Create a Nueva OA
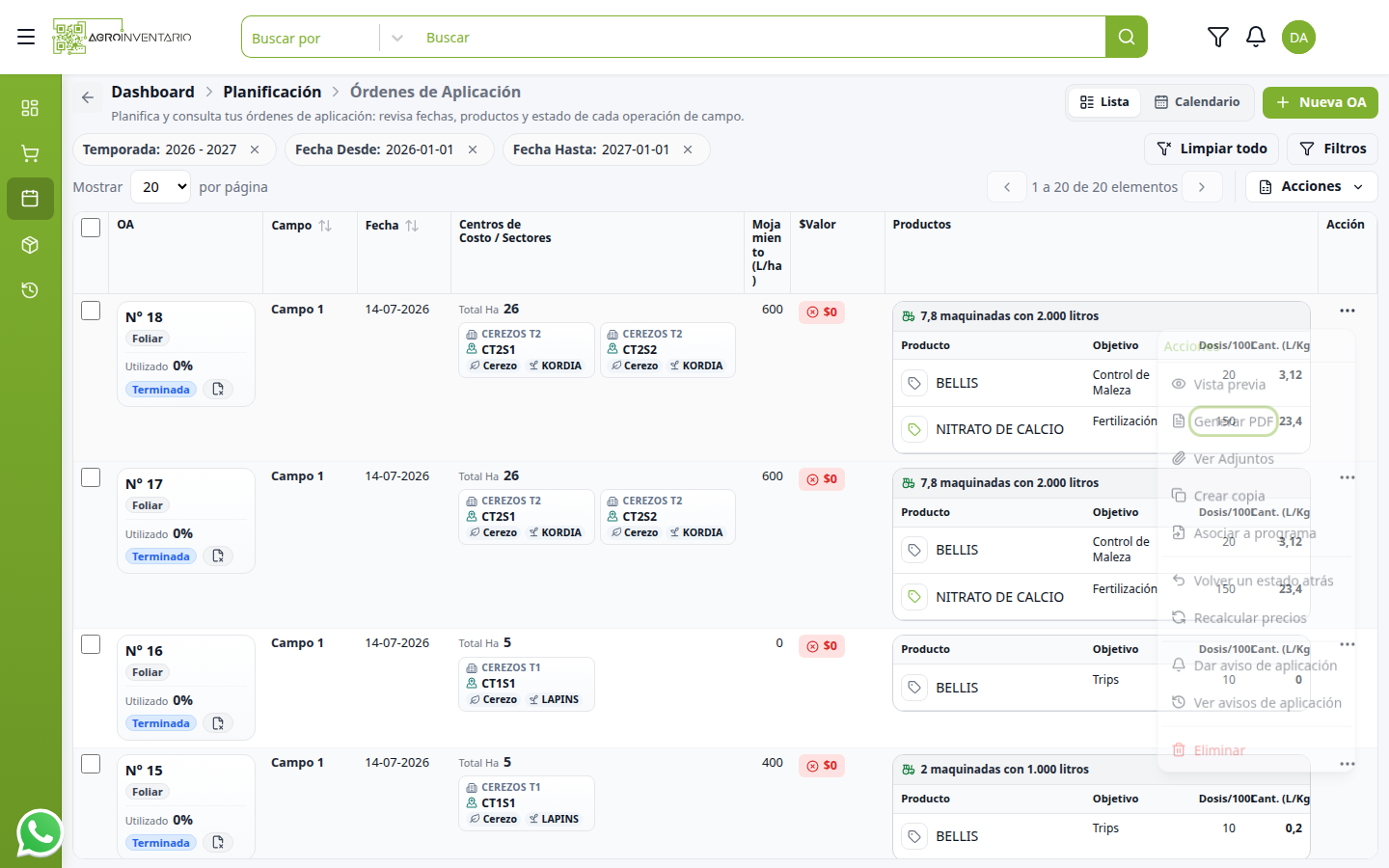This screenshot has width=1389, height=868. pos(1320,102)
